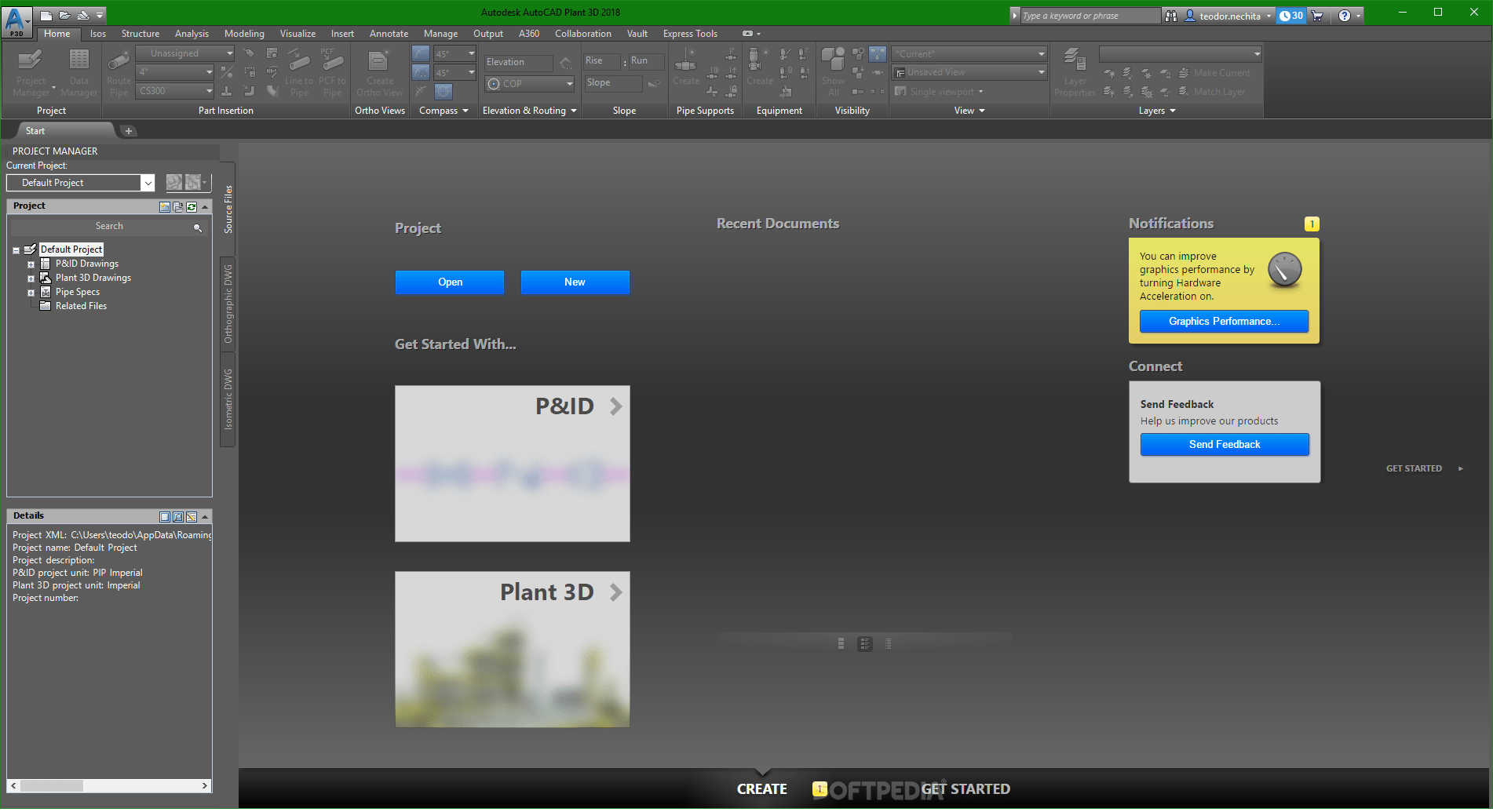Viewport: 1493px width, 812px height.
Task: Click the Send Feedback button
Action: (1225, 444)
